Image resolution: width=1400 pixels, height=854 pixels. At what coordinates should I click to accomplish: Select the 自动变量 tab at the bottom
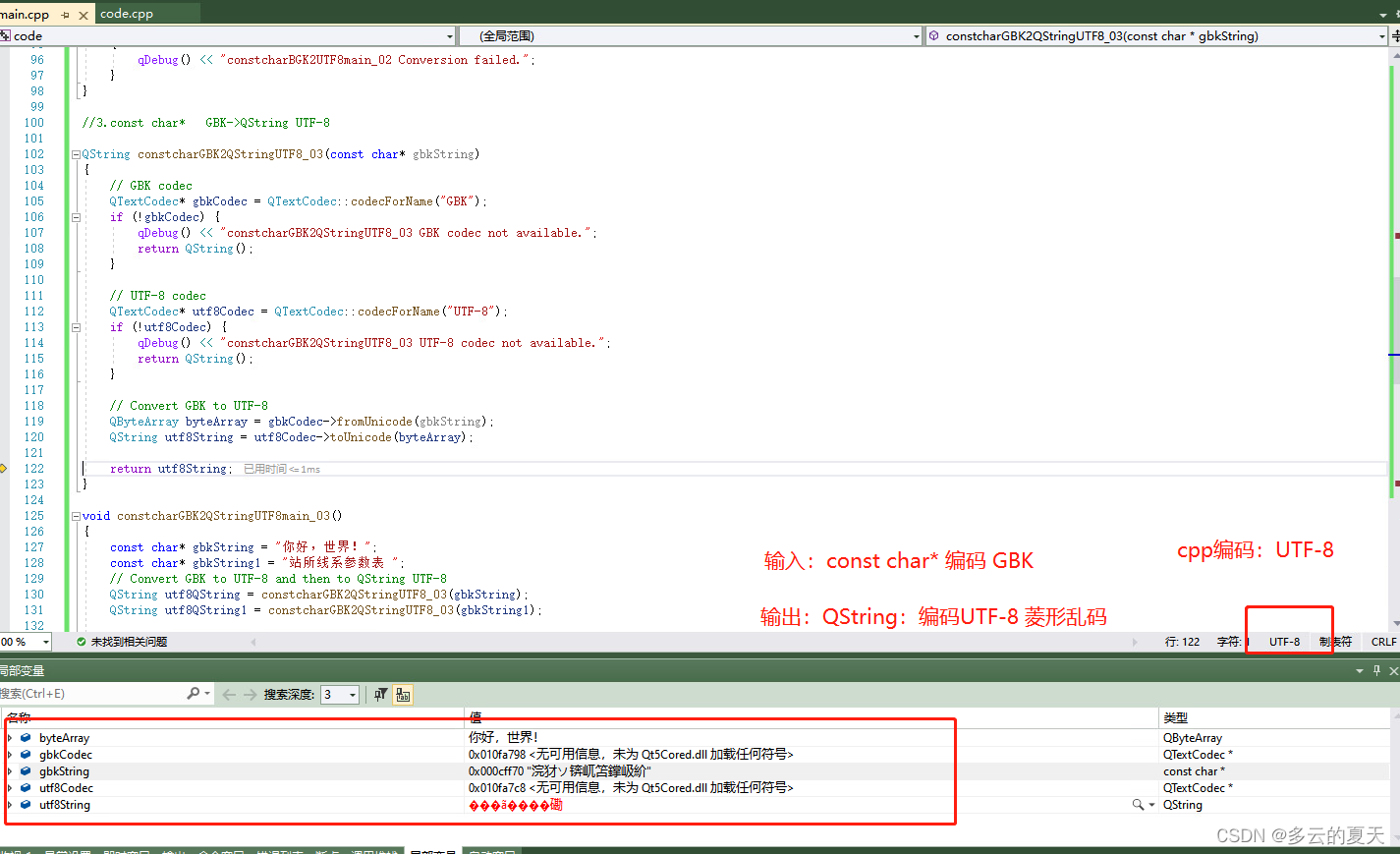[491, 851]
